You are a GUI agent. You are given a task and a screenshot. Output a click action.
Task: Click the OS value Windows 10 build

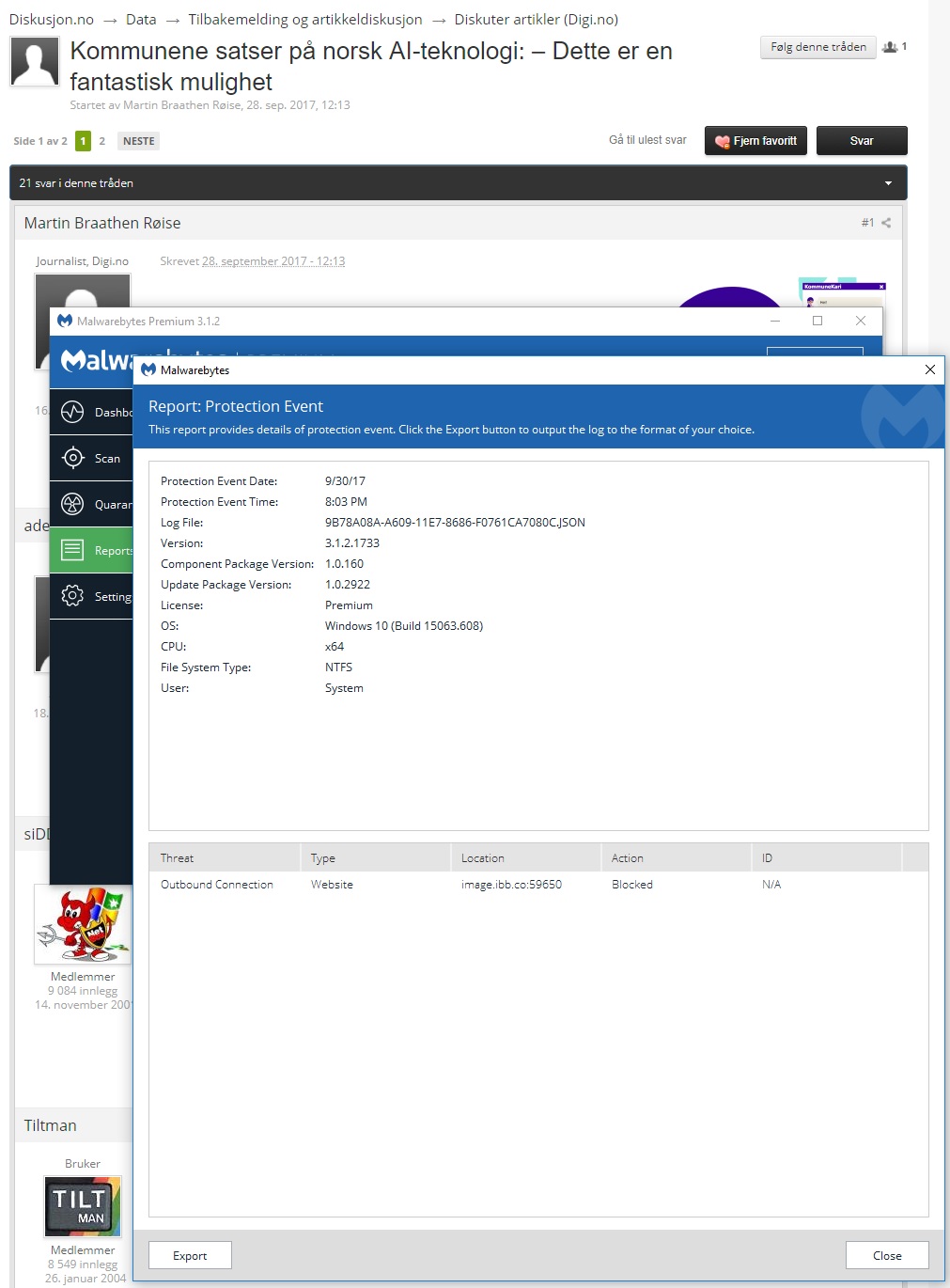[404, 626]
